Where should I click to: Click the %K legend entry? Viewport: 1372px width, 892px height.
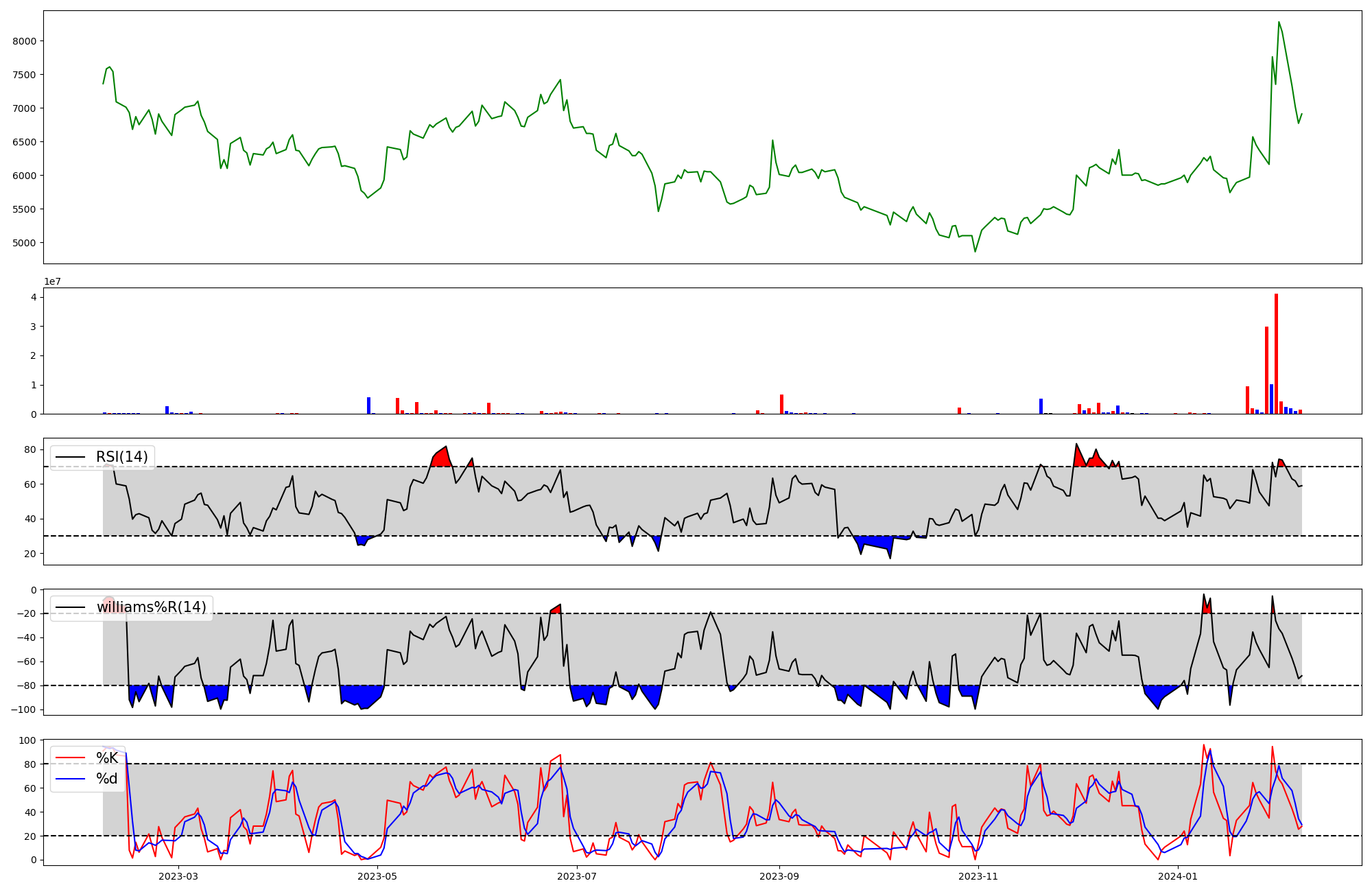click(x=107, y=758)
